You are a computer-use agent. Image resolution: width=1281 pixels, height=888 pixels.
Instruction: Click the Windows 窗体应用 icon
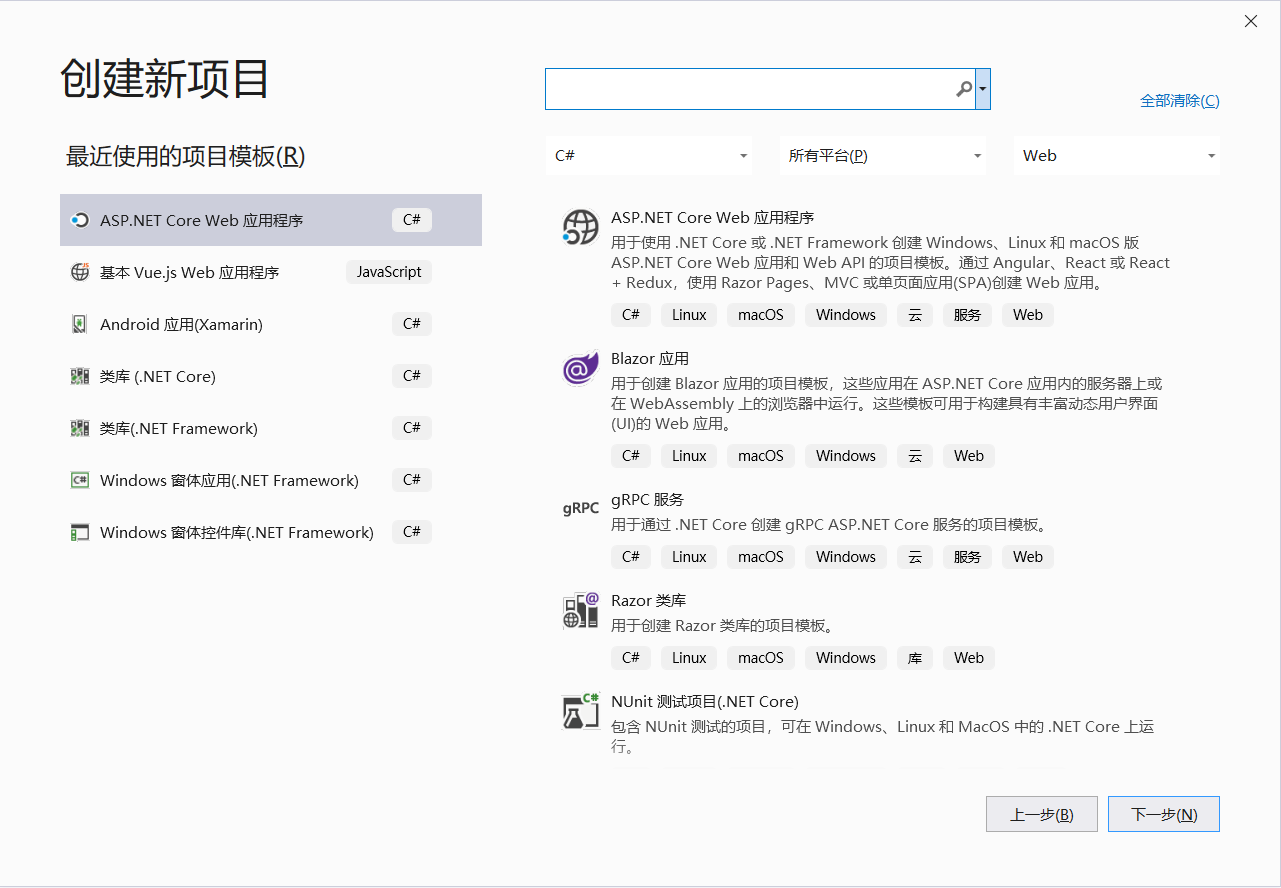[80, 480]
